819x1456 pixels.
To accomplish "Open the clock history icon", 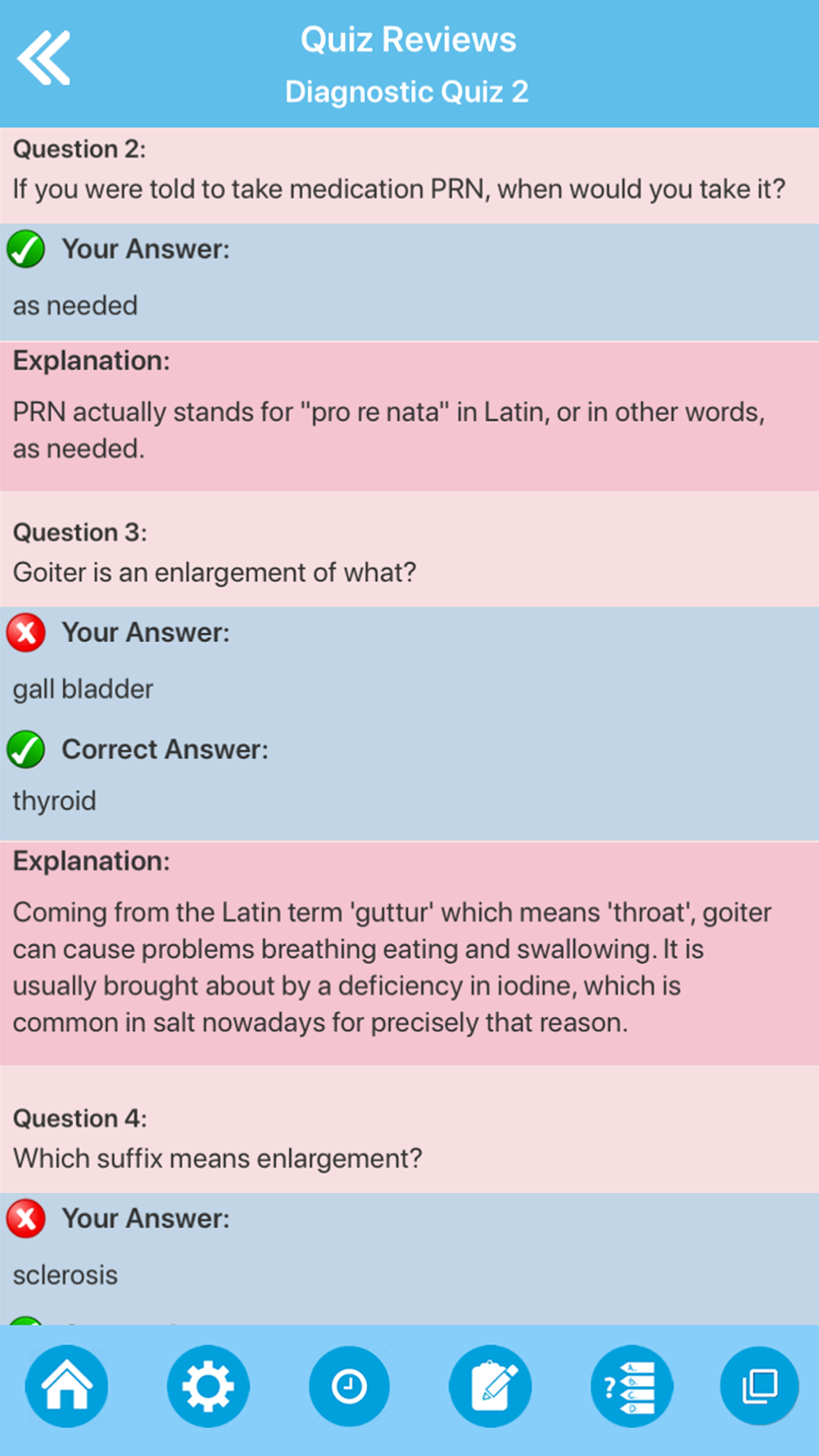I will [349, 1386].
